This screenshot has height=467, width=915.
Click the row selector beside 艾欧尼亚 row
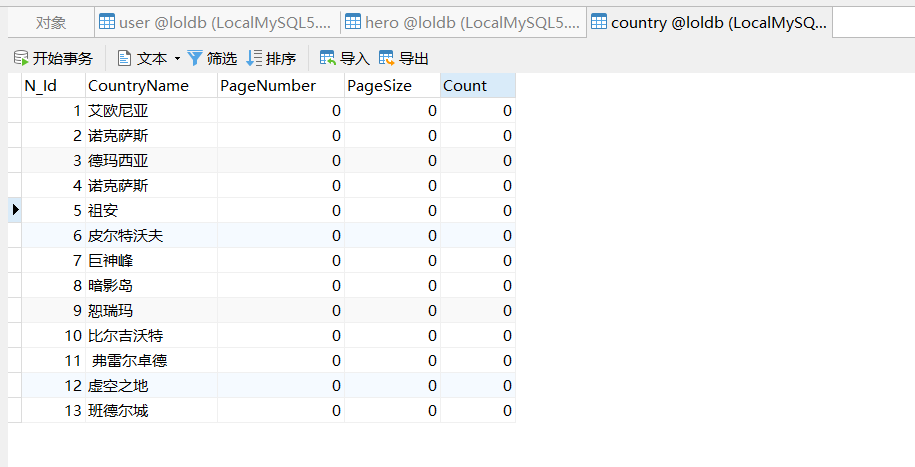click(15, 110)
